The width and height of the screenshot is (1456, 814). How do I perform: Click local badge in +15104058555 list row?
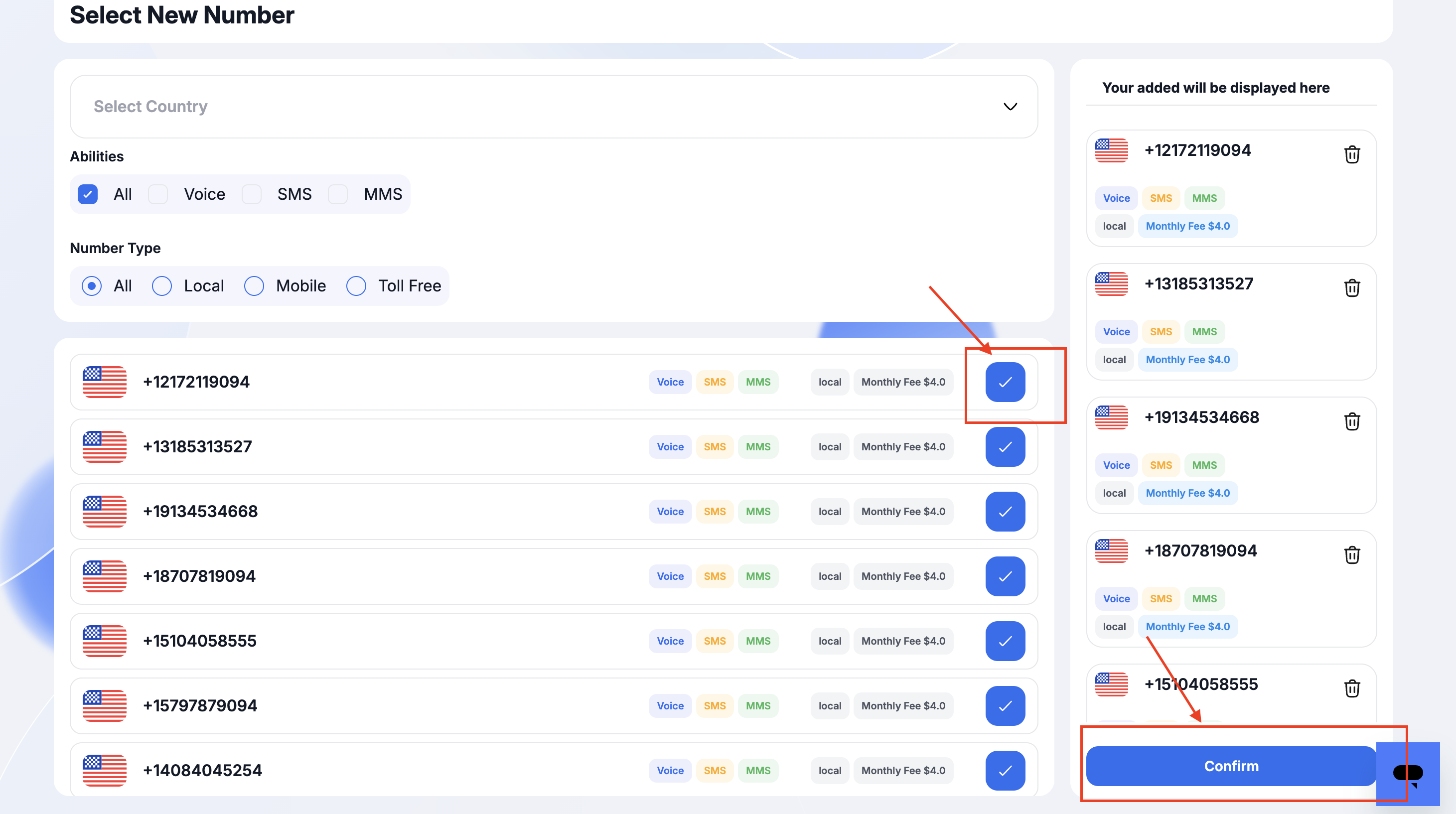830,641
